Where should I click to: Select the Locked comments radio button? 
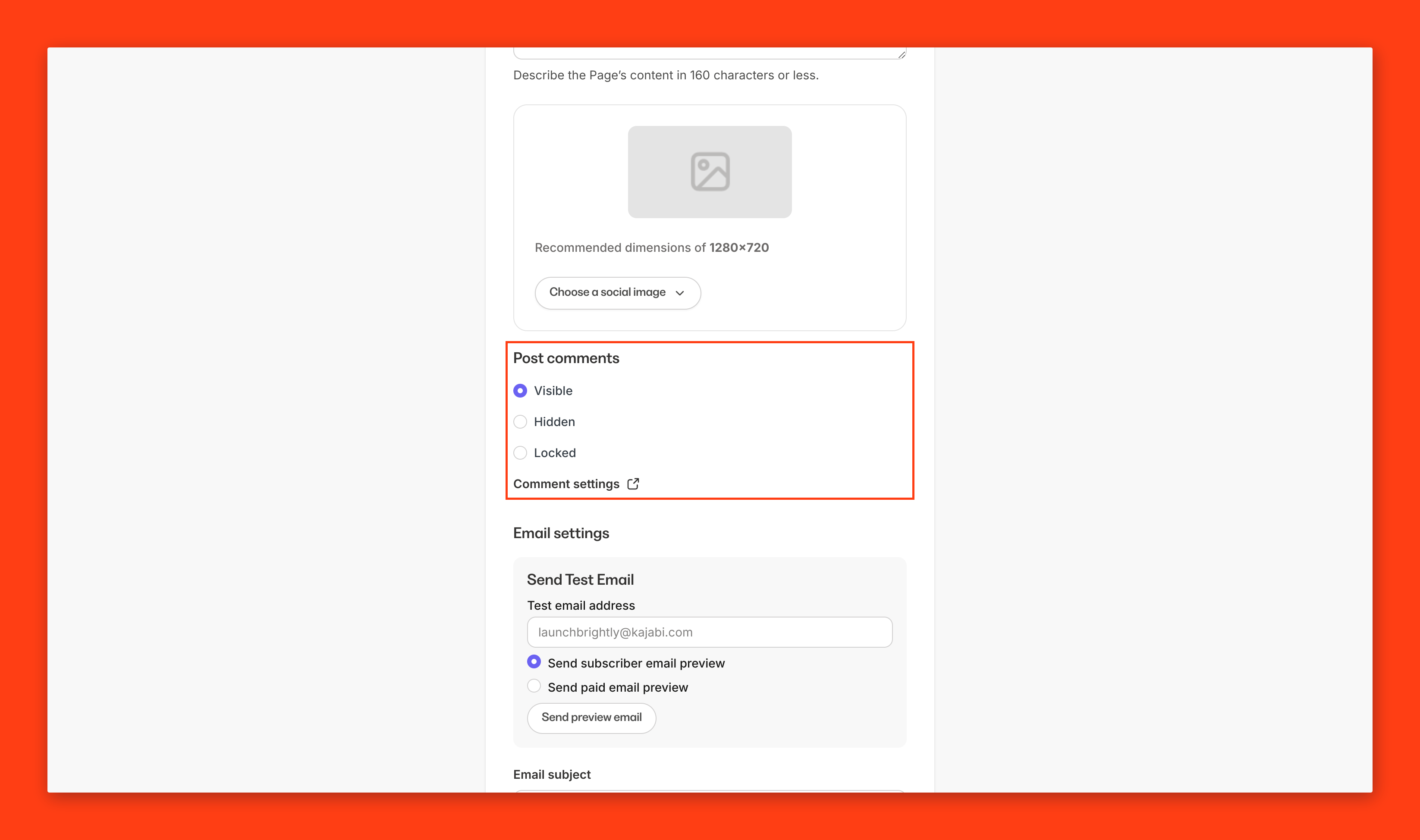point(520,453)
